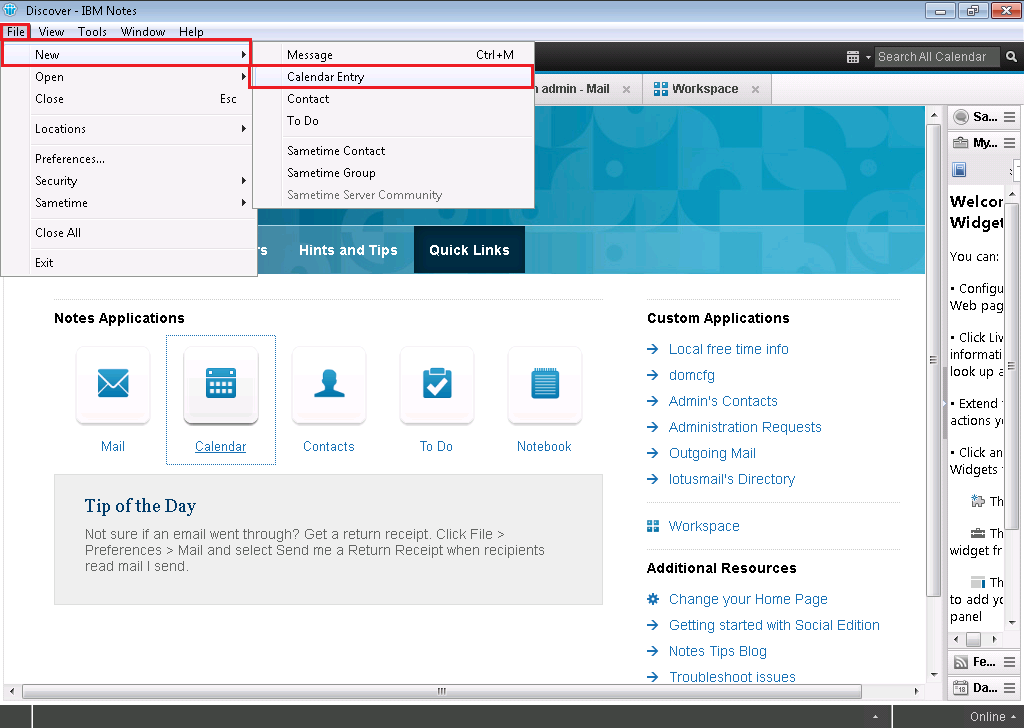Click the horizontal scrollbar of the page
The width and height of the screenshot is (1024, 728).
[441, 691]
